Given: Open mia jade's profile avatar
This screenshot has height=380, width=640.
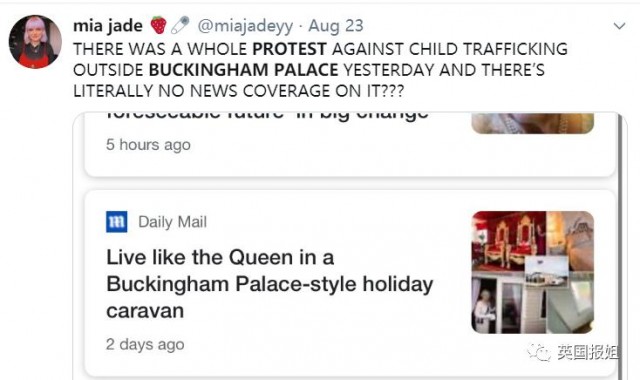Looking at the screenshot, I should [35, 42].
